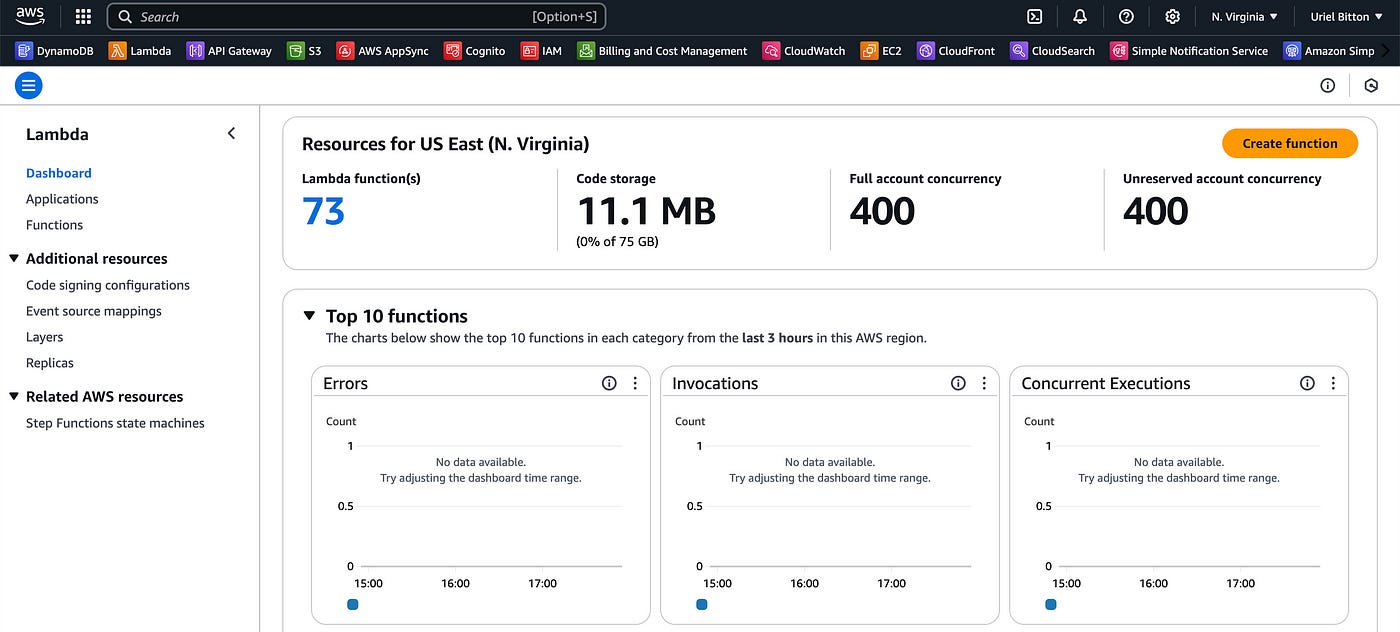
Task: Open S3 from favorites bar
Action: 304,51
